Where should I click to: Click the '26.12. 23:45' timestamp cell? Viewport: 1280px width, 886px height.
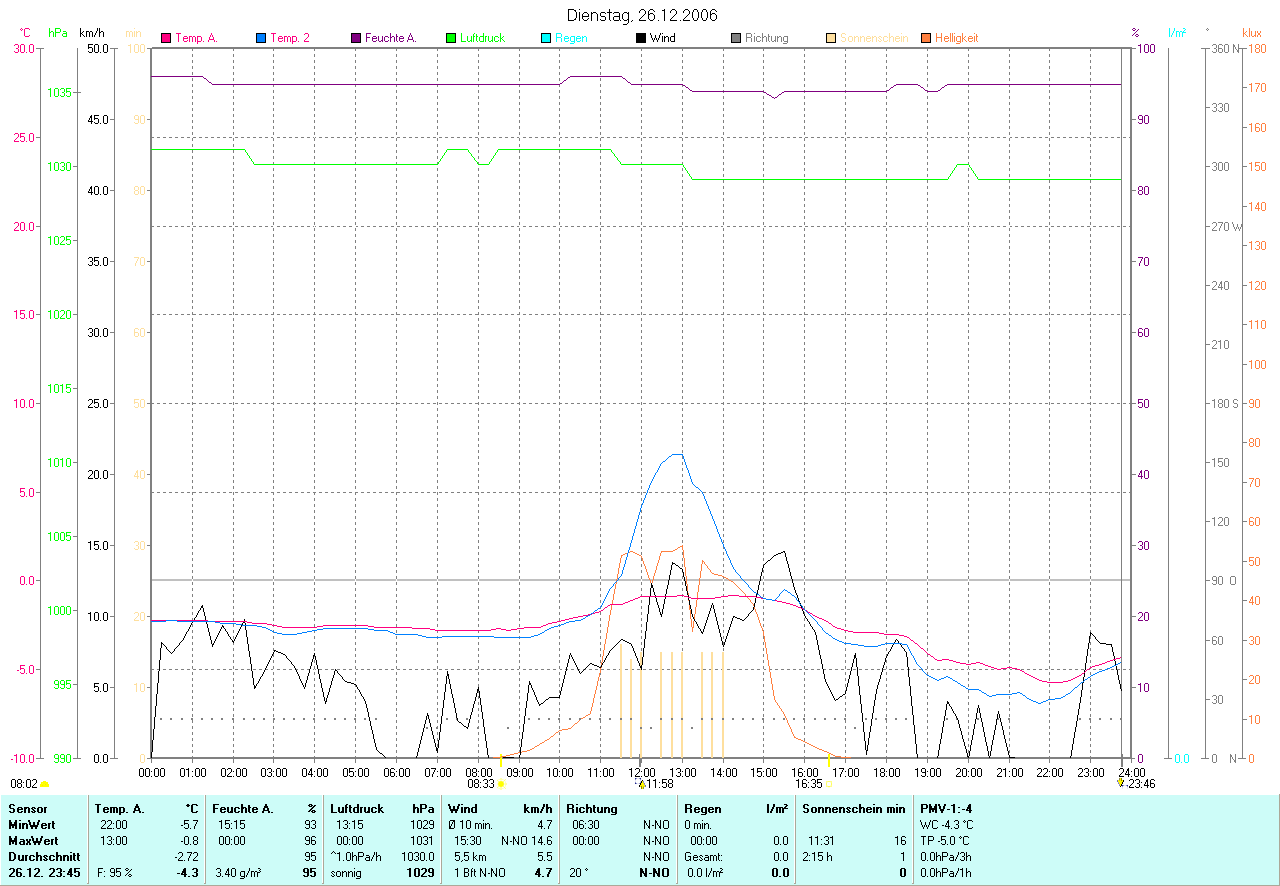coord(44,873)
